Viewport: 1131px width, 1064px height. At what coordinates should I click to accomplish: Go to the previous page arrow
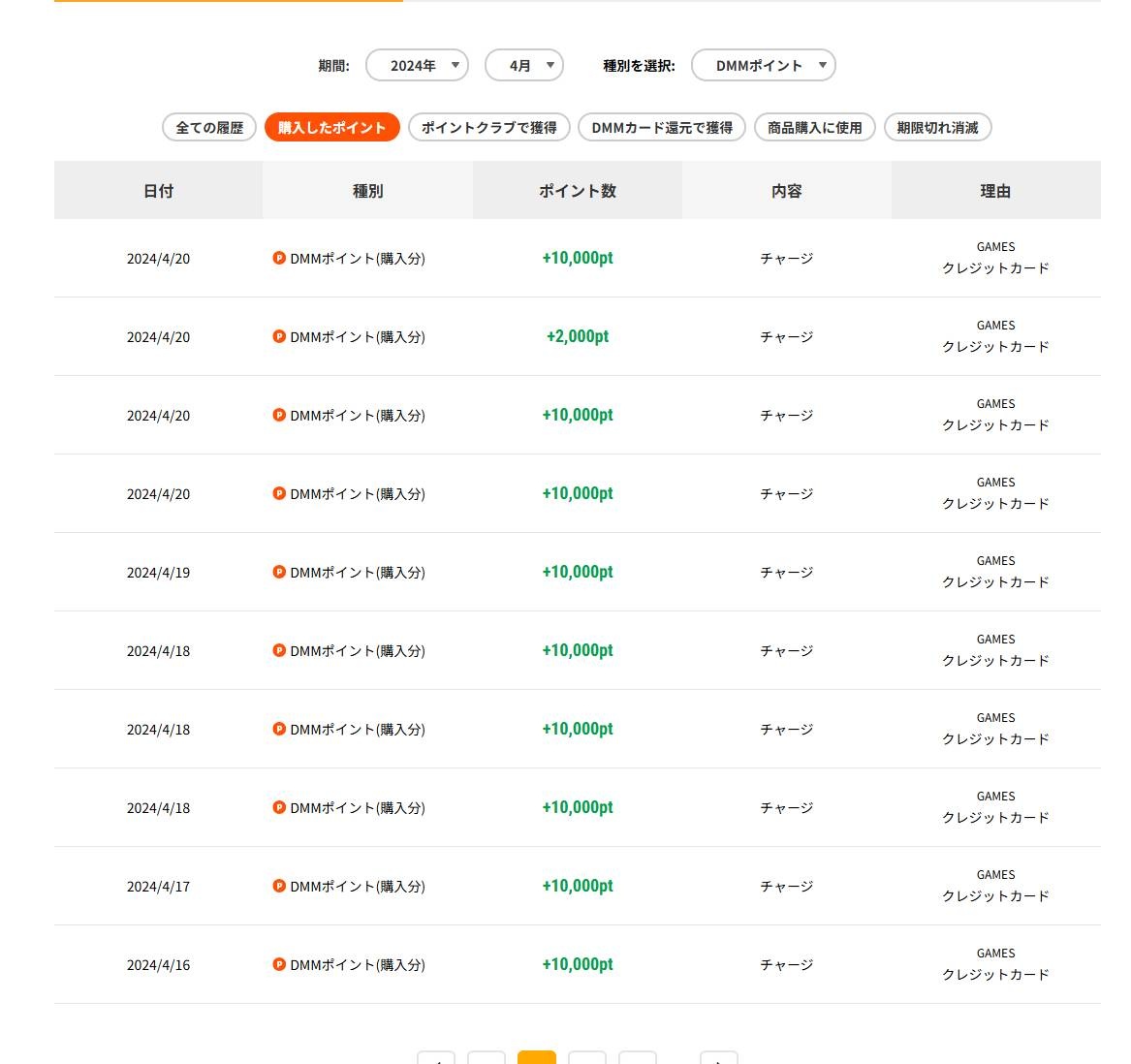tap(436, 1058)
